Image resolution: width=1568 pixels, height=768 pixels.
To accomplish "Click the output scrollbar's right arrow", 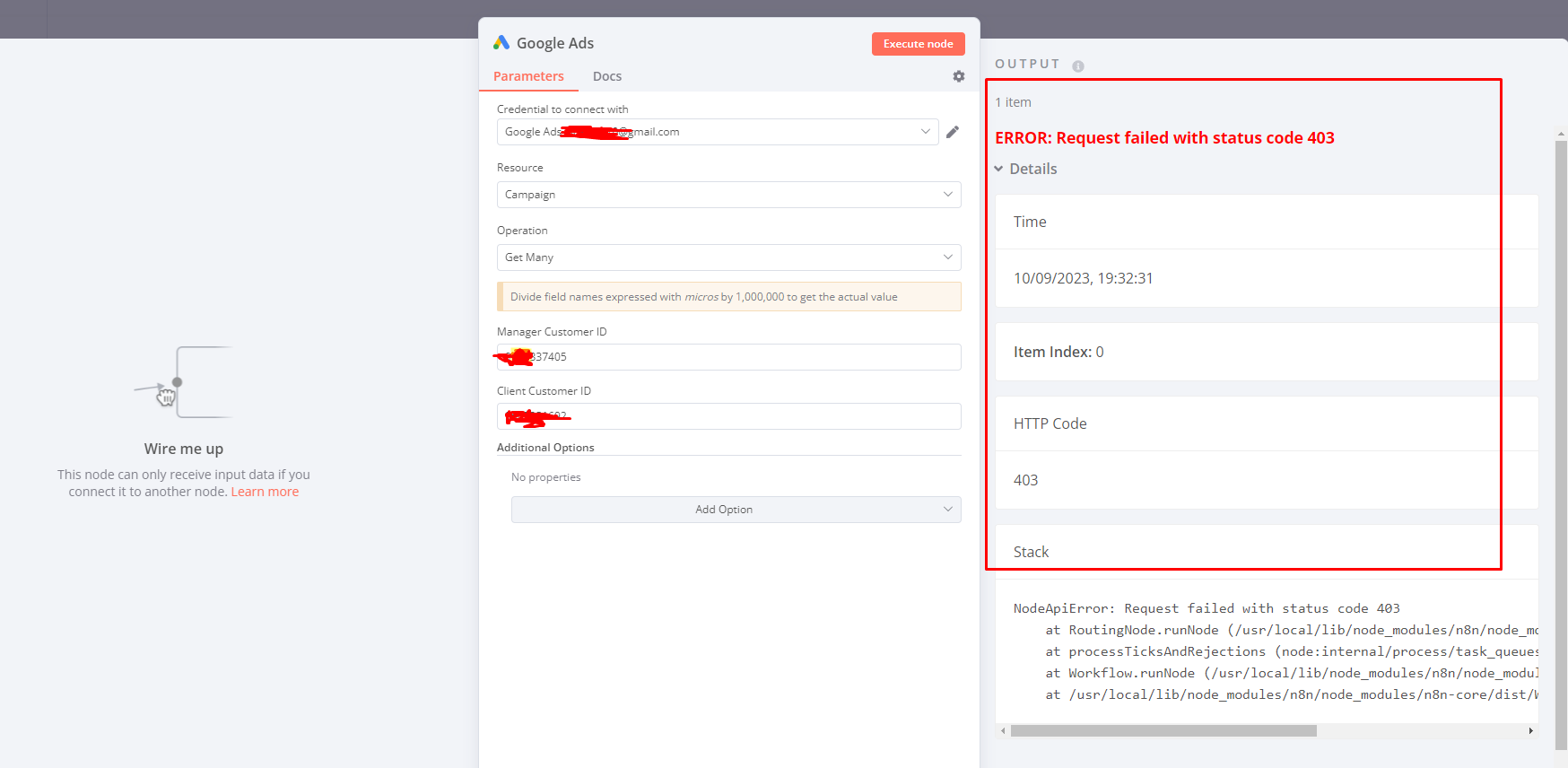I will pos(1530,731).
